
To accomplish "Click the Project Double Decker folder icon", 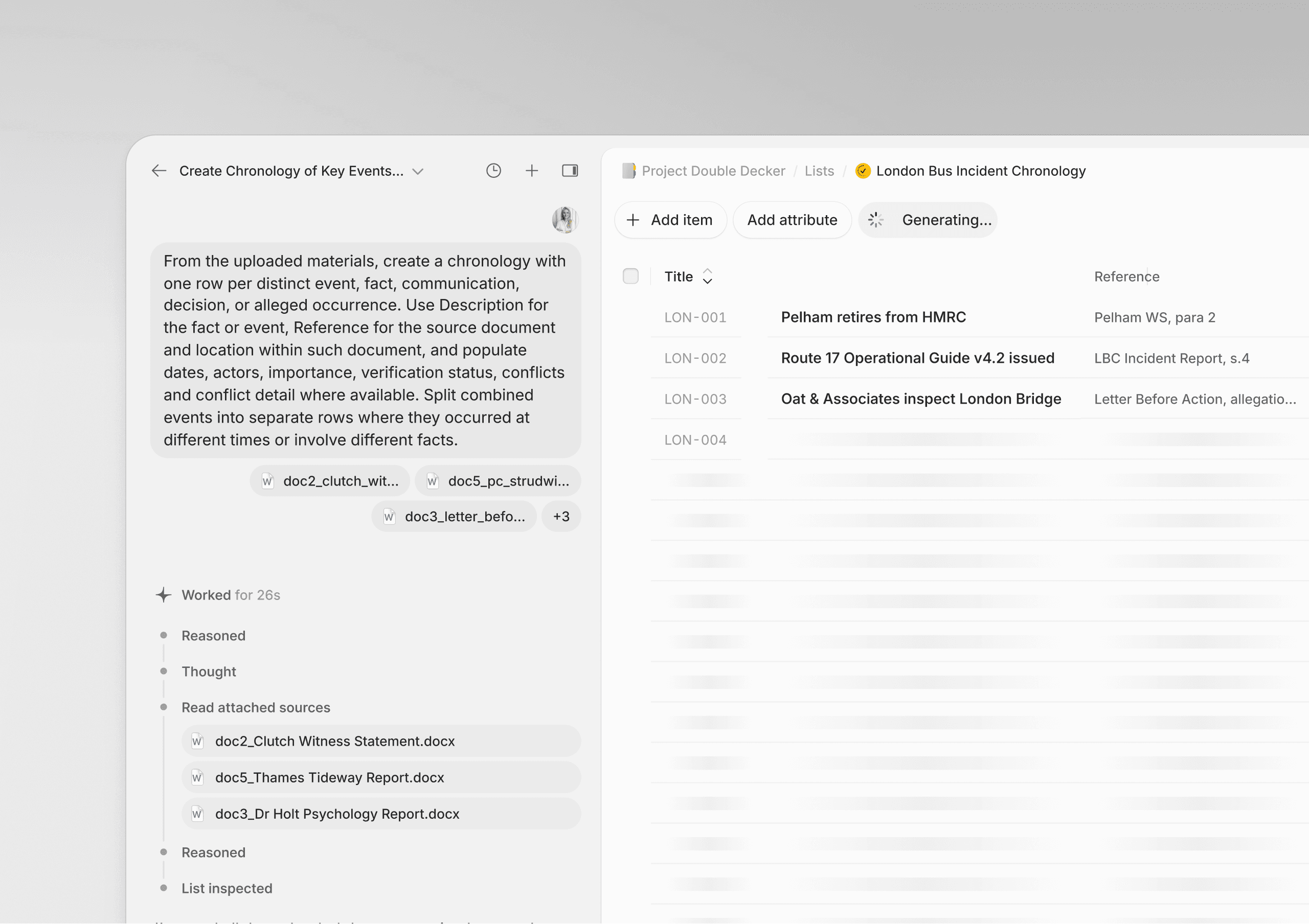I will pos(628,171).
